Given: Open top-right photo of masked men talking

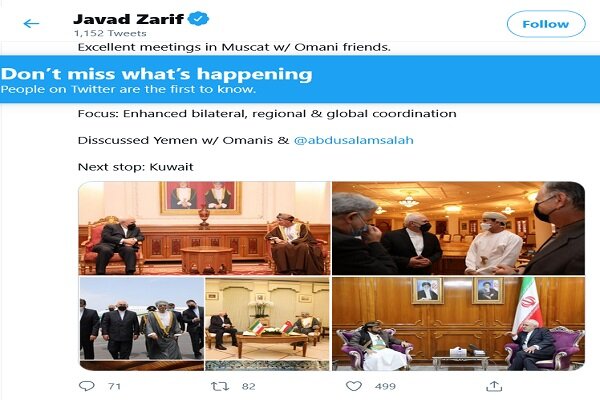Looking at the screenshot, I should coord(458,228).
